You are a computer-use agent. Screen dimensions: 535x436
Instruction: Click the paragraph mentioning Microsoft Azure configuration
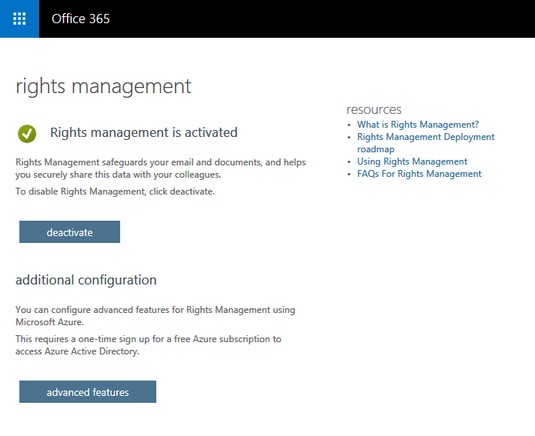tap(155, 316)
